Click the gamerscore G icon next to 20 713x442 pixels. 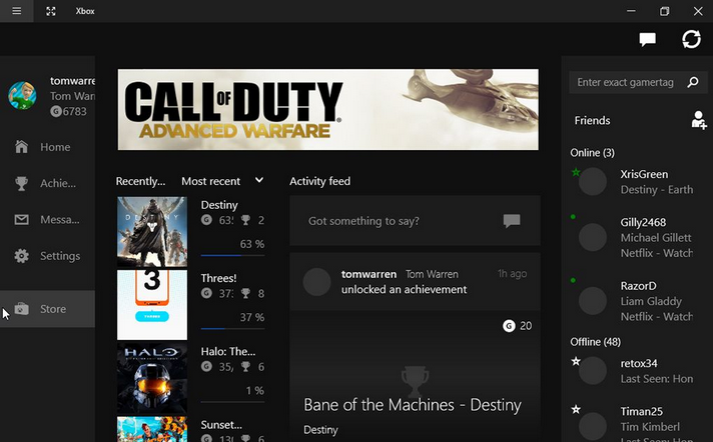pyautogui.click(x=509, y=326)
